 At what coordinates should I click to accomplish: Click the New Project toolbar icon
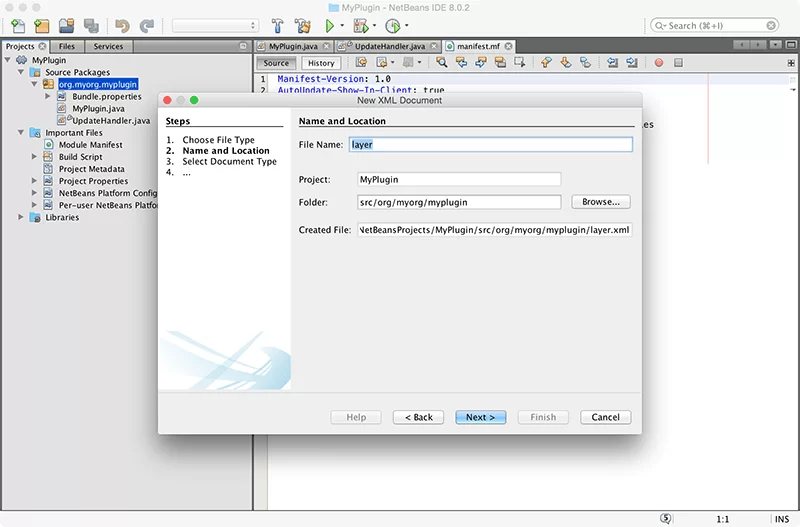[x=42, y=26]
